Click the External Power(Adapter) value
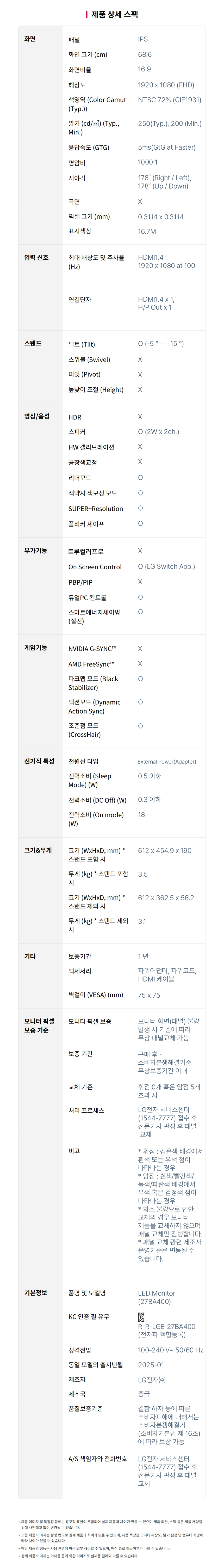The height and width of the screenshot is (1568, 224). (x=167, y=761)
